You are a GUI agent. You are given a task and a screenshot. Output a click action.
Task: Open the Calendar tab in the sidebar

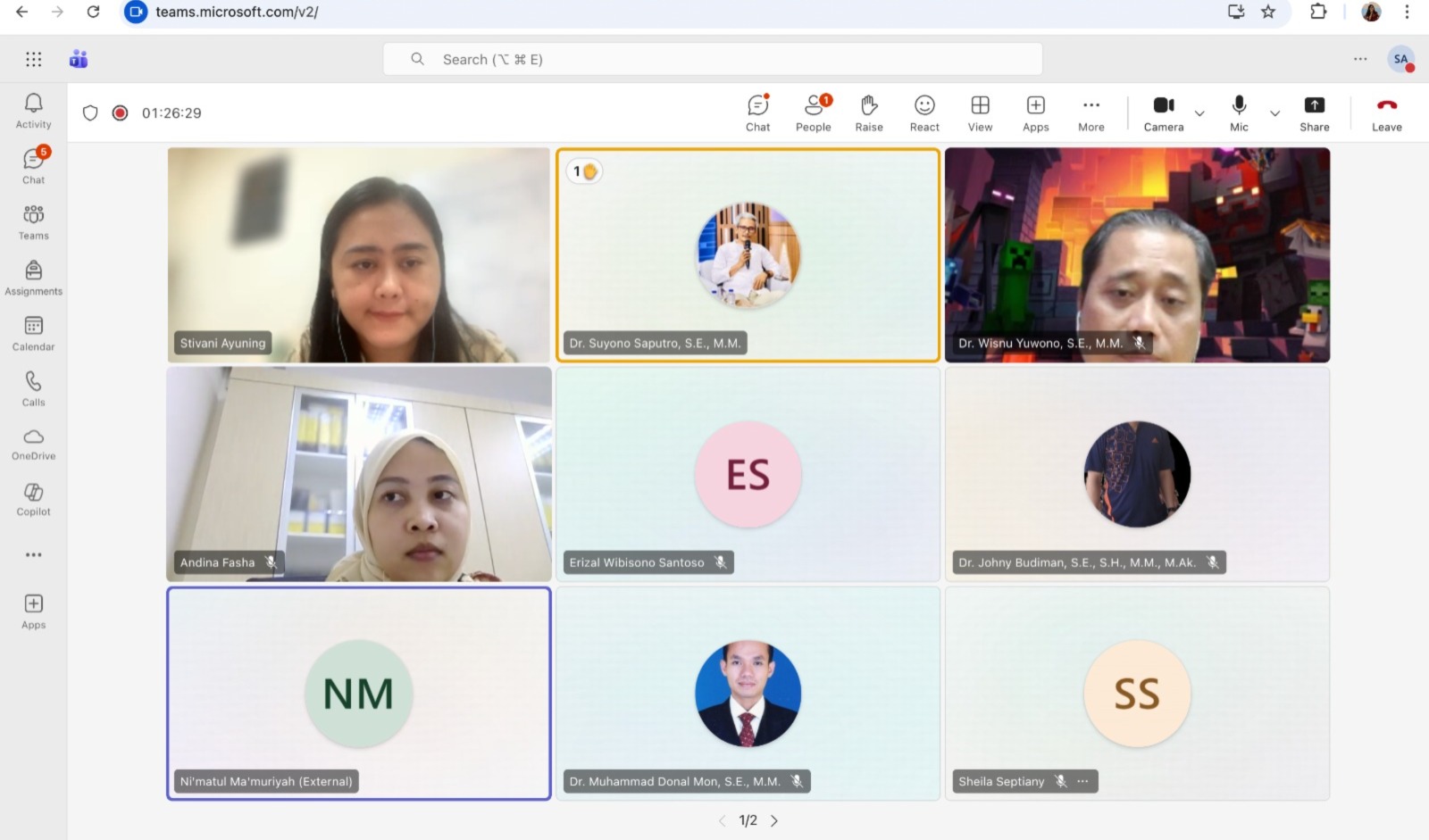tap(33, 332)
